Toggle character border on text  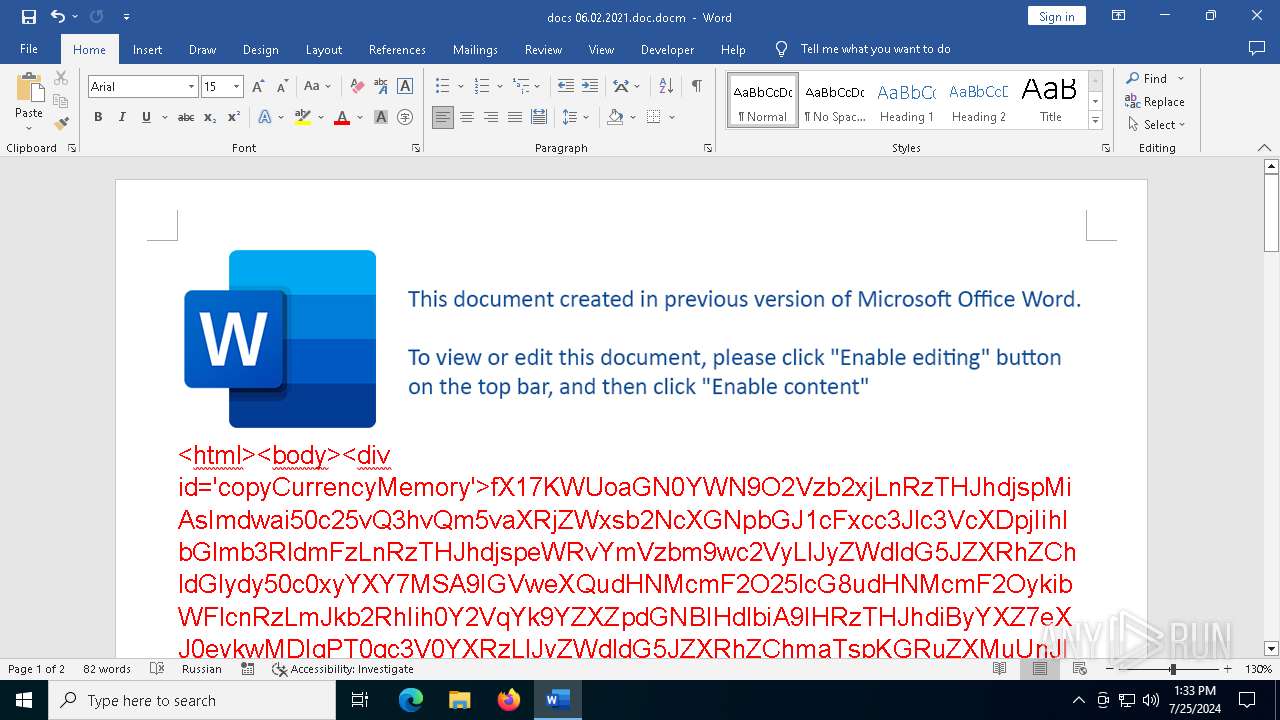tap(405, 87)
